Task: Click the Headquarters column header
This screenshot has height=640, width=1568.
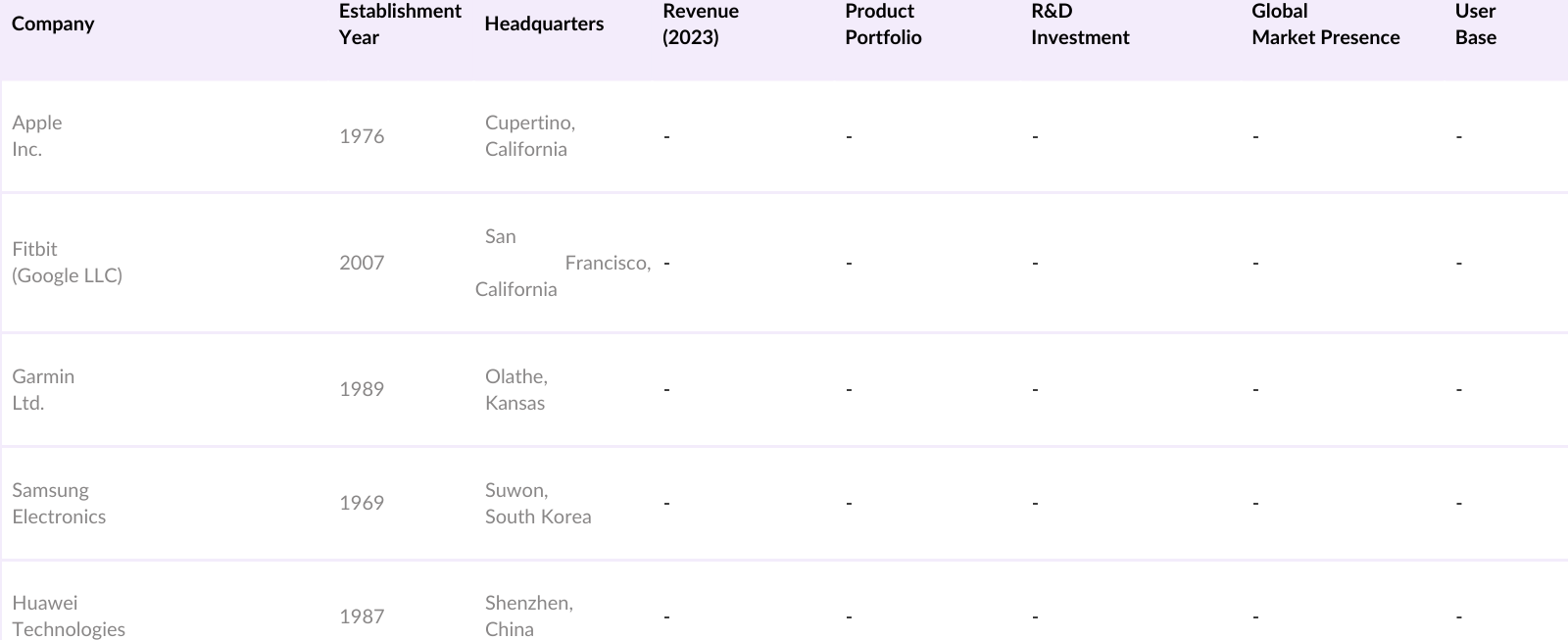Action: 544,24
